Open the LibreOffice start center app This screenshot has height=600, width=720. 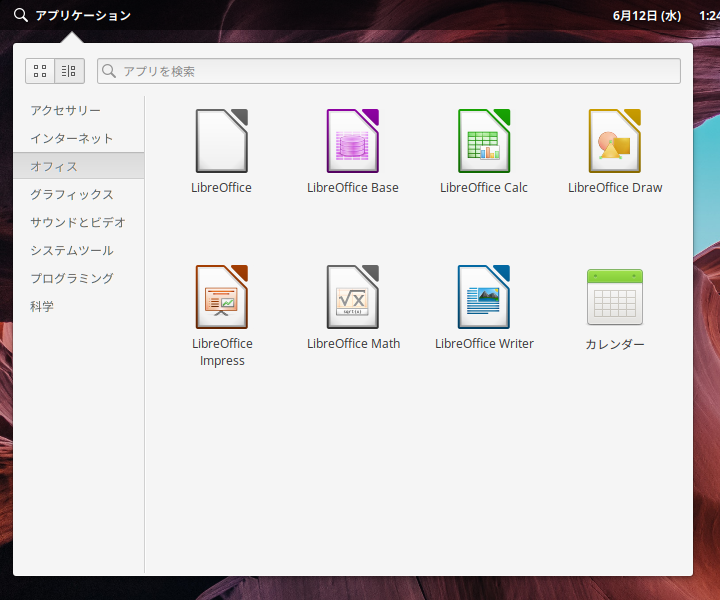(222, 151)
